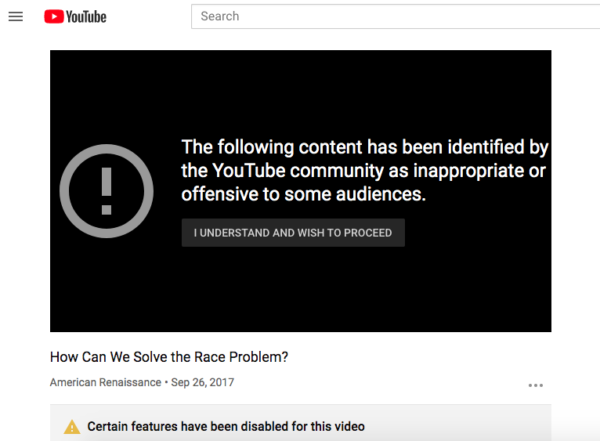Click the 'Search' placeholder text
600x441 pixels.
[x=220, y=16]
